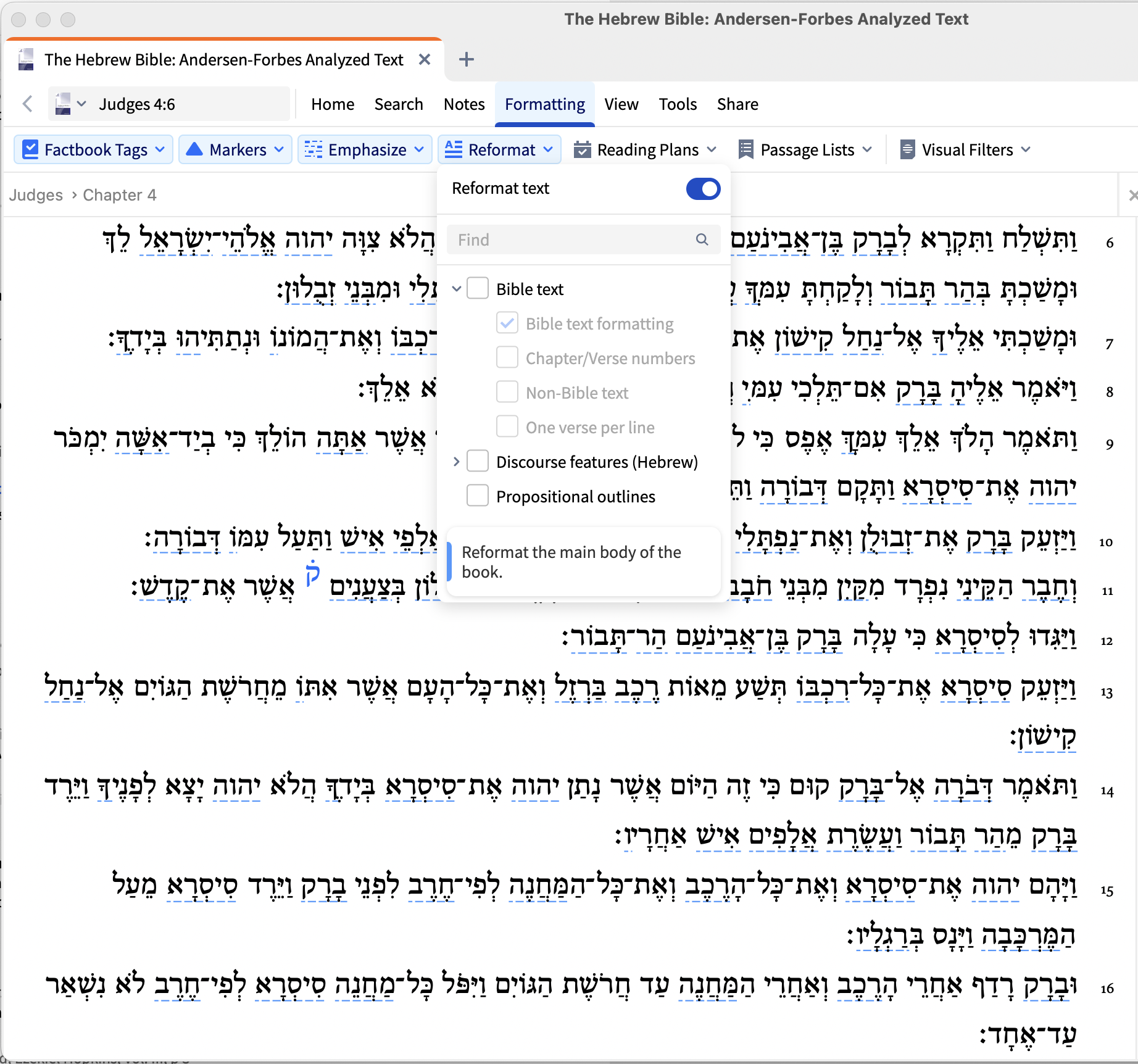This screenshot has width=1138, height=1064.
Task: Click the Reformat text-lines icon
Action: coord(454,150)
